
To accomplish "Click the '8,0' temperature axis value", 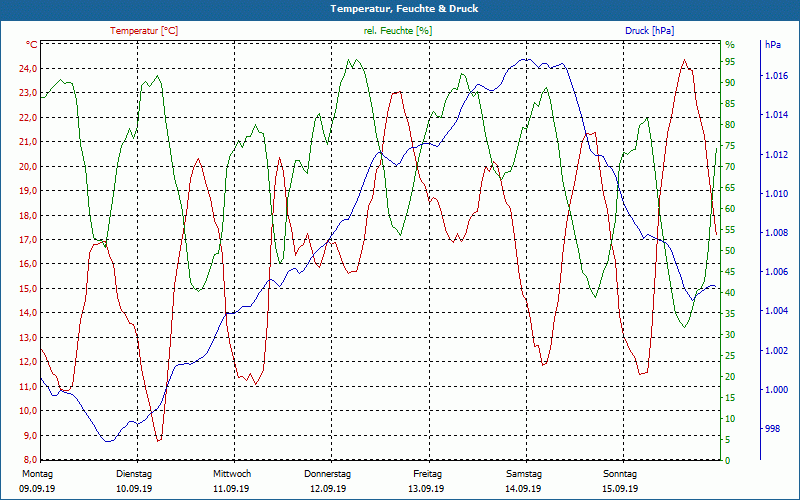I will 30,459.
